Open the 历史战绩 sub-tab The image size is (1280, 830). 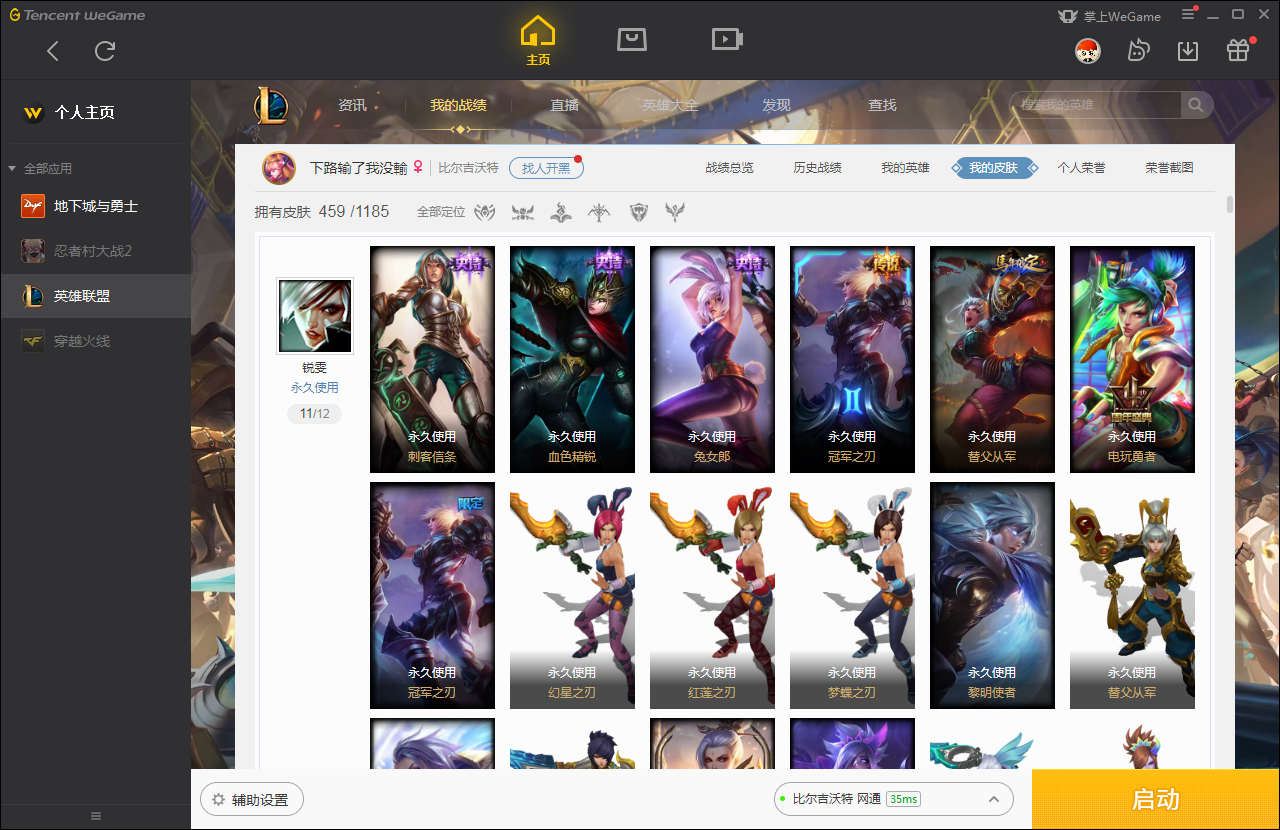(817, 168)
